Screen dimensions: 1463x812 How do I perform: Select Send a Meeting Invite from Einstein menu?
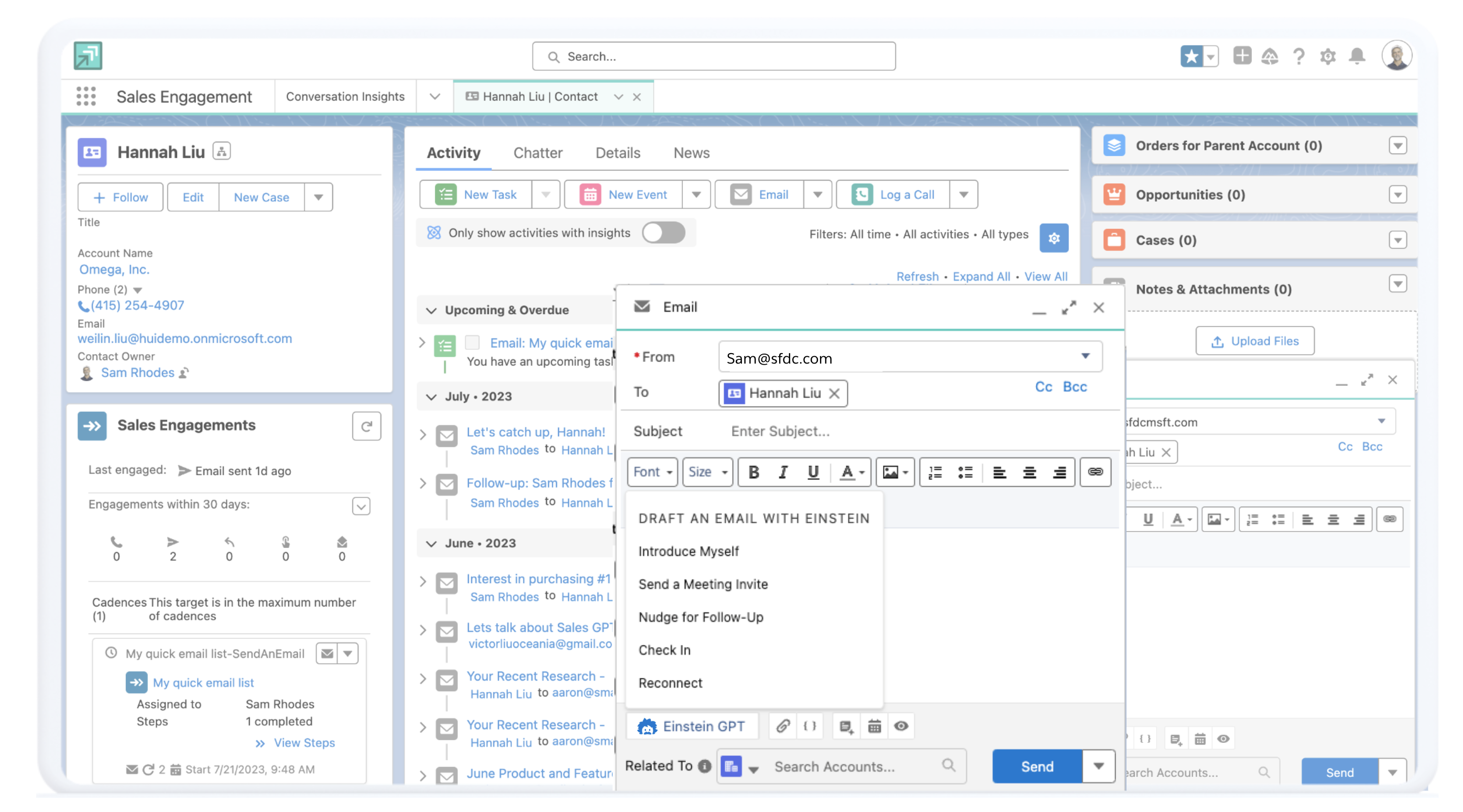[x=703, y=584]
